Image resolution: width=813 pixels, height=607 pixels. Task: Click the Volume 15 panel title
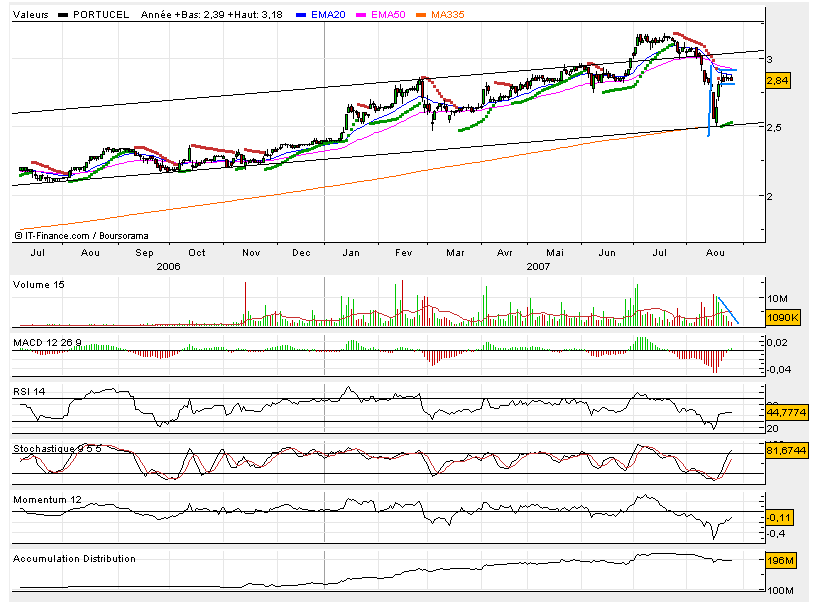[39, 285]
